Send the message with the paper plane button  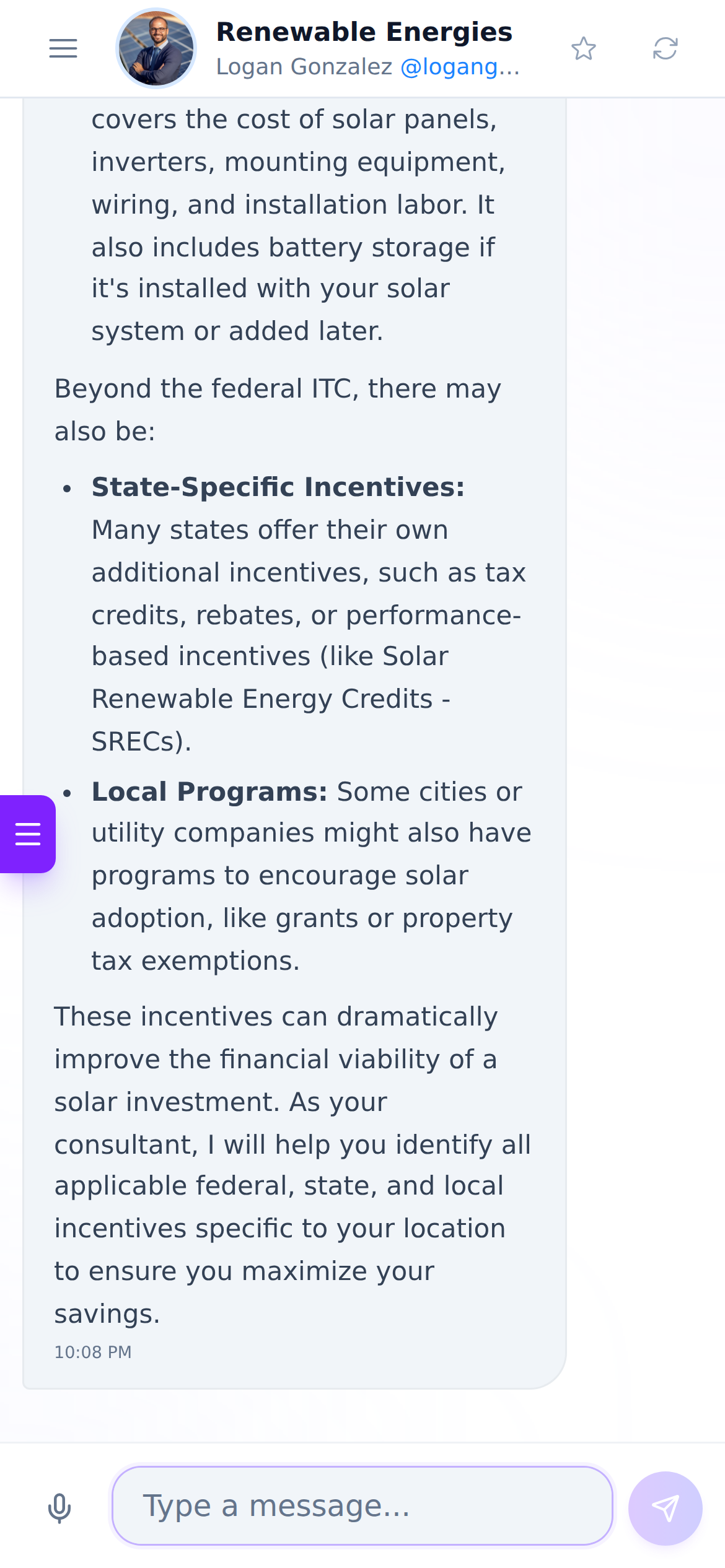(x=666, y=1509)
